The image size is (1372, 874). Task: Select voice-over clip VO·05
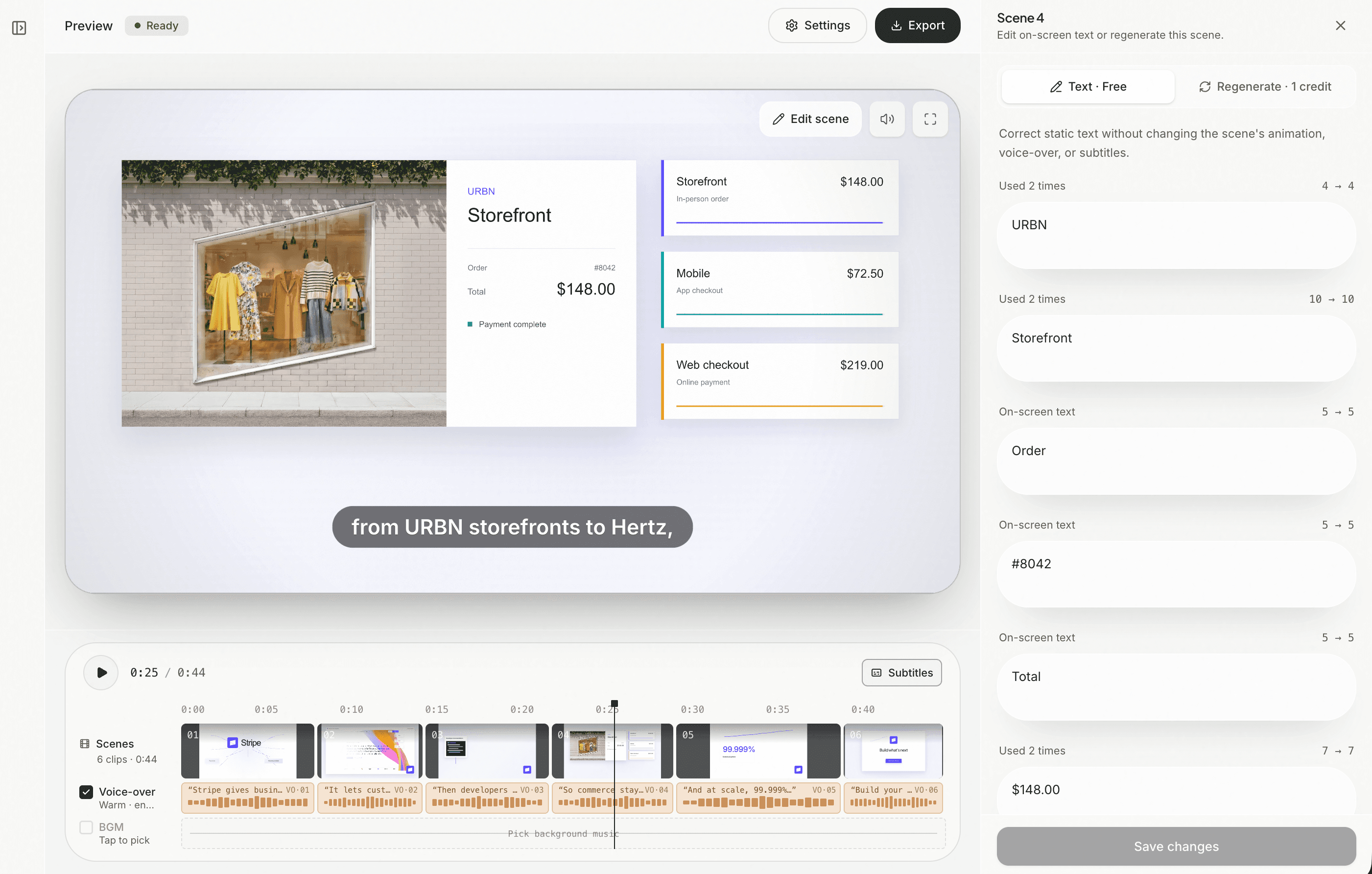pyautogui.click(x=758, y=798)
